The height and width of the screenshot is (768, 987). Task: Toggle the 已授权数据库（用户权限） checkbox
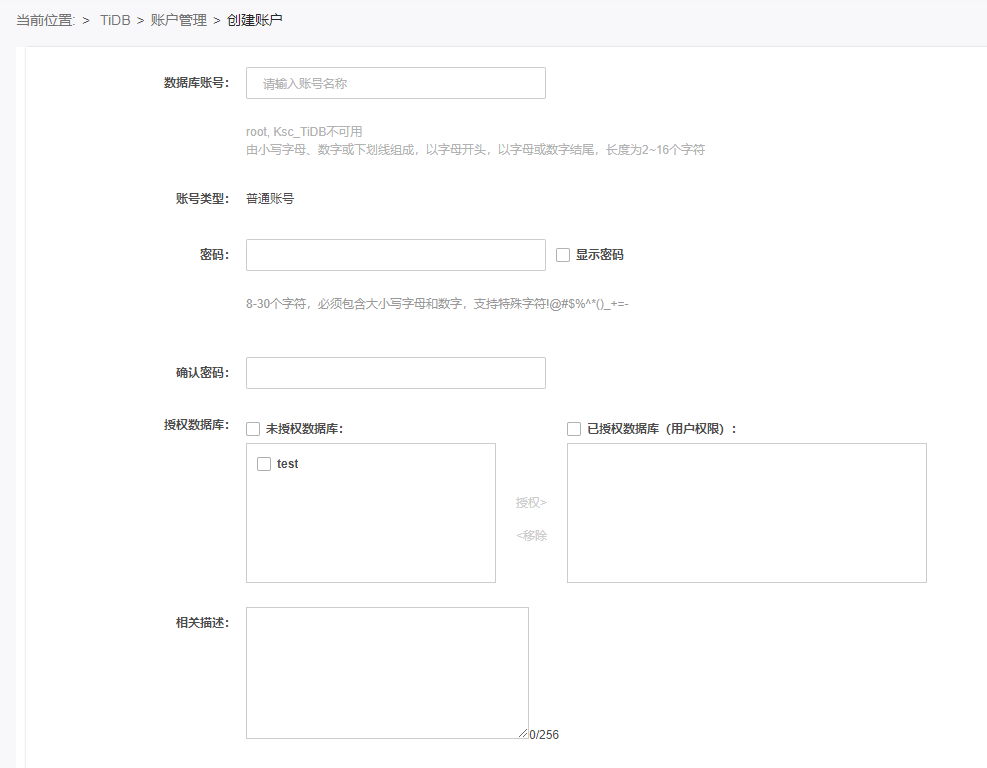pyautogui.click(x=574, y=429)
